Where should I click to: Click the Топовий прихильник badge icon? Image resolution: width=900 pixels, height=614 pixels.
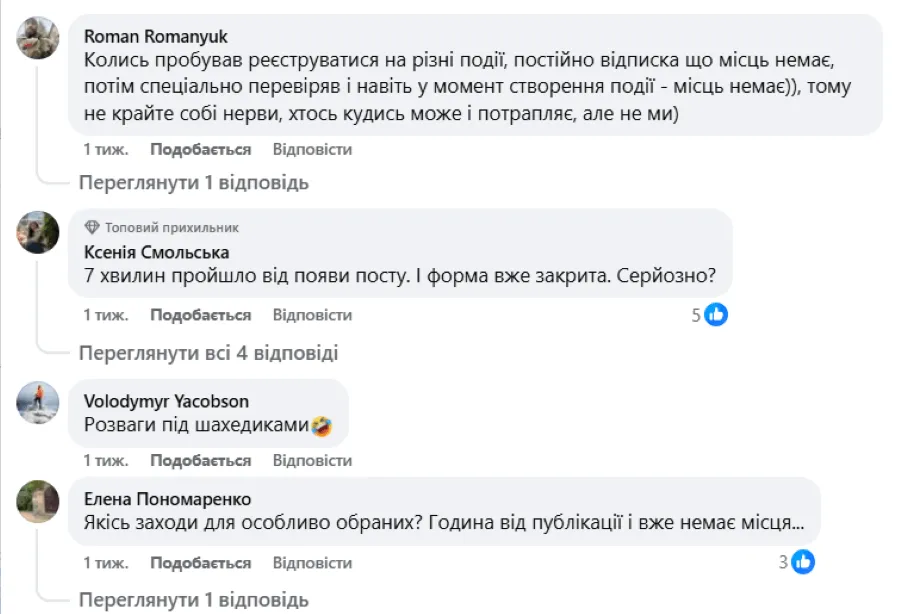[x=92, y=225]
